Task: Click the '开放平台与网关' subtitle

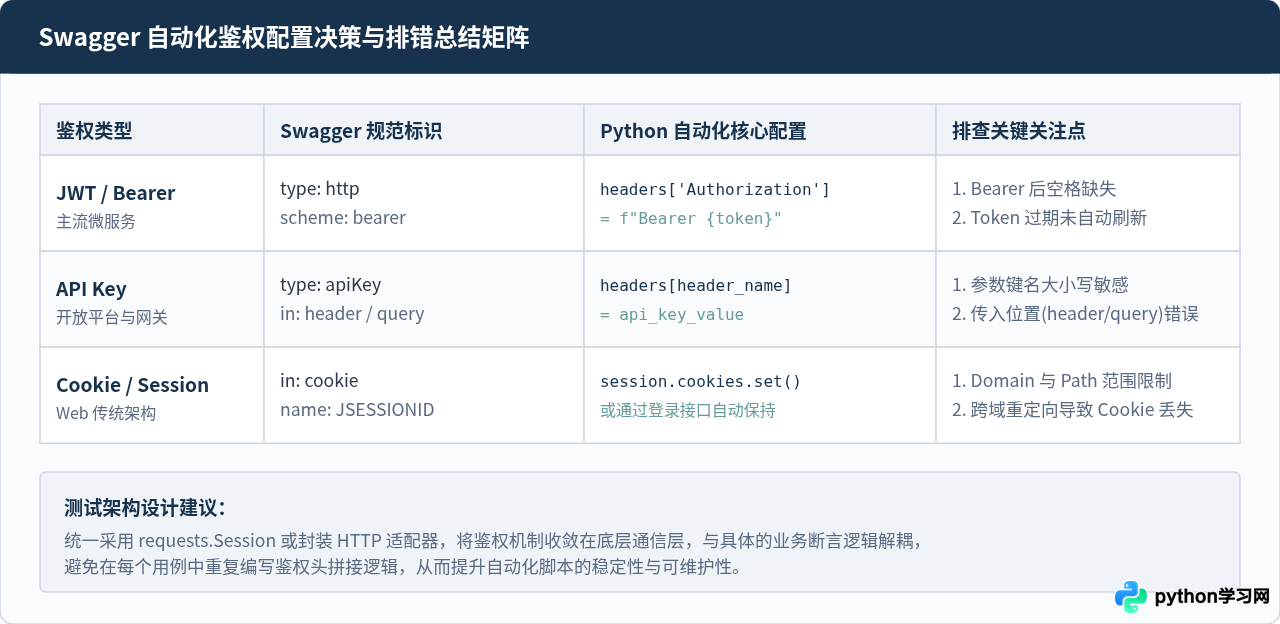Action: [x=112, y=317]
